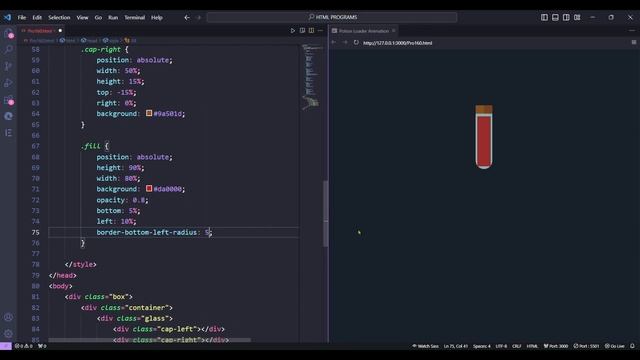Click the red test tube in preview
This screenshot has height=360, width=640.
(484, 137)
